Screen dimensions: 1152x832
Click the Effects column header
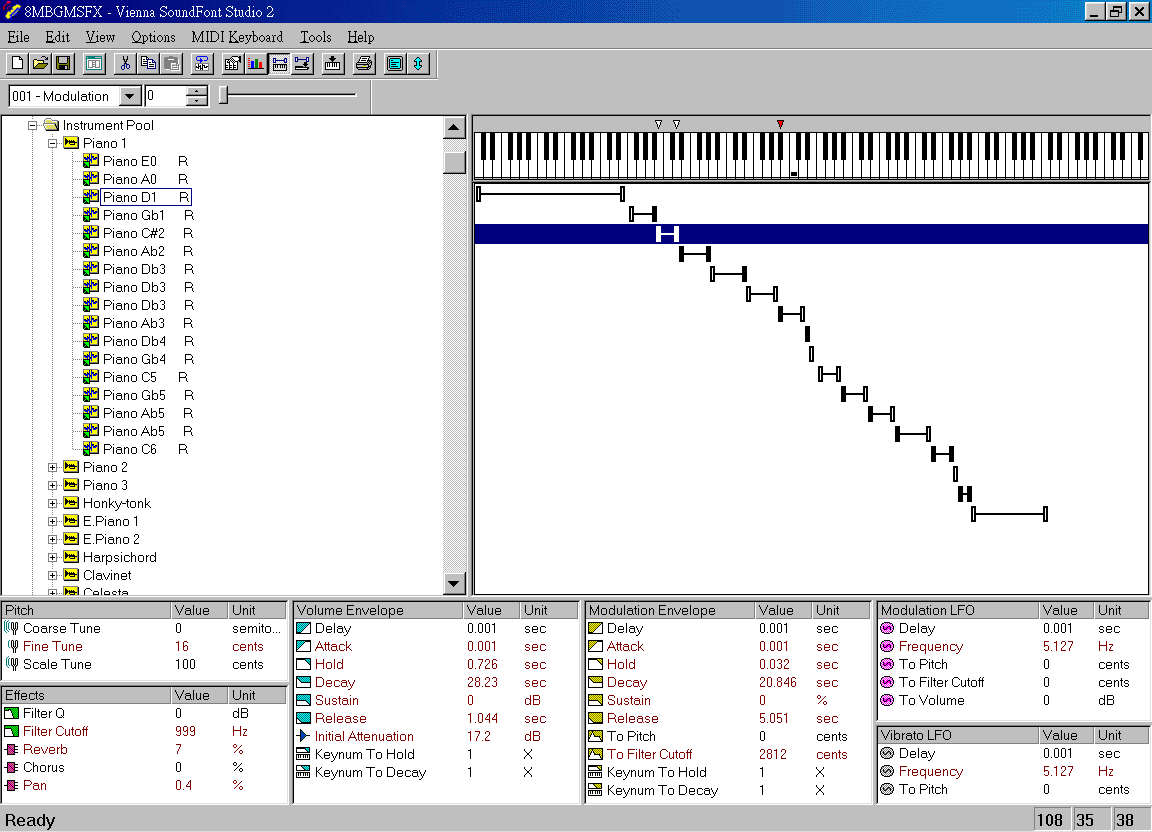(87, 695)
